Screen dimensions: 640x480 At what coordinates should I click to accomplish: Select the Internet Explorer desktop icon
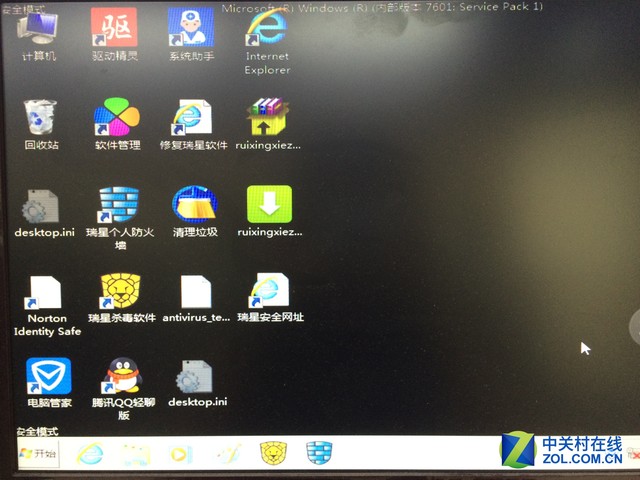267,42
